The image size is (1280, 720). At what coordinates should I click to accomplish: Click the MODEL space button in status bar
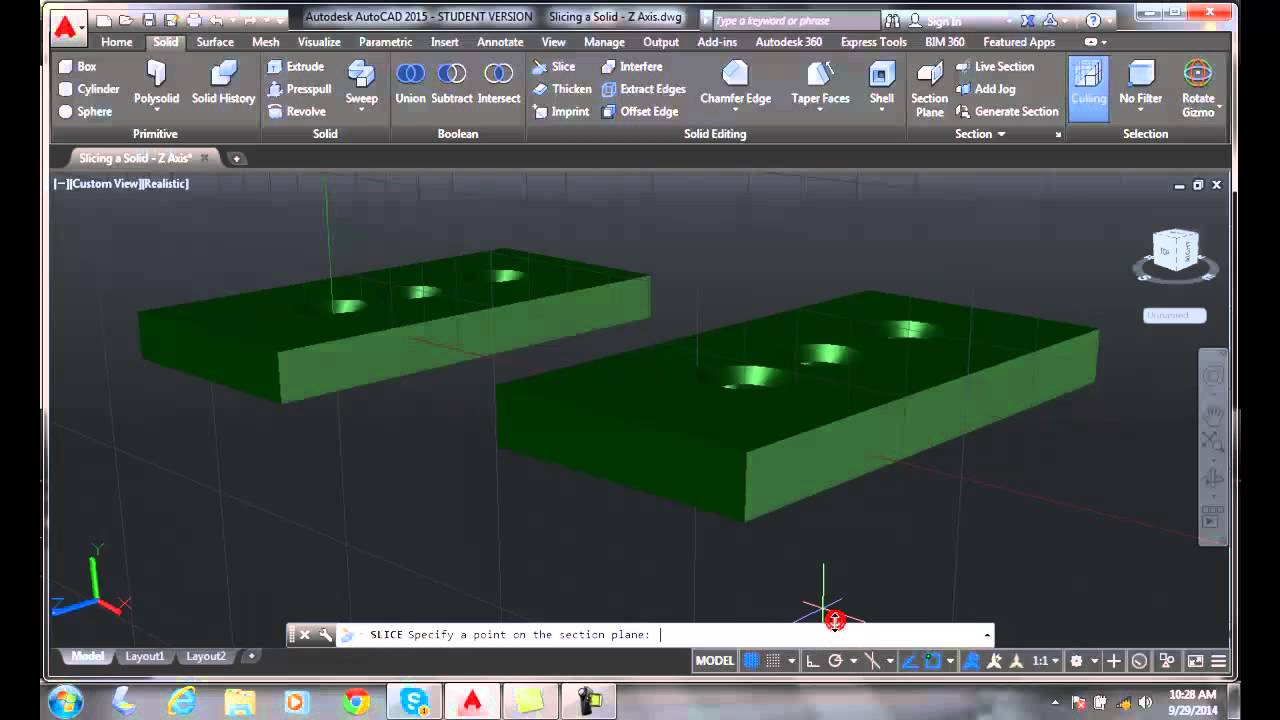tap(714, 661)
